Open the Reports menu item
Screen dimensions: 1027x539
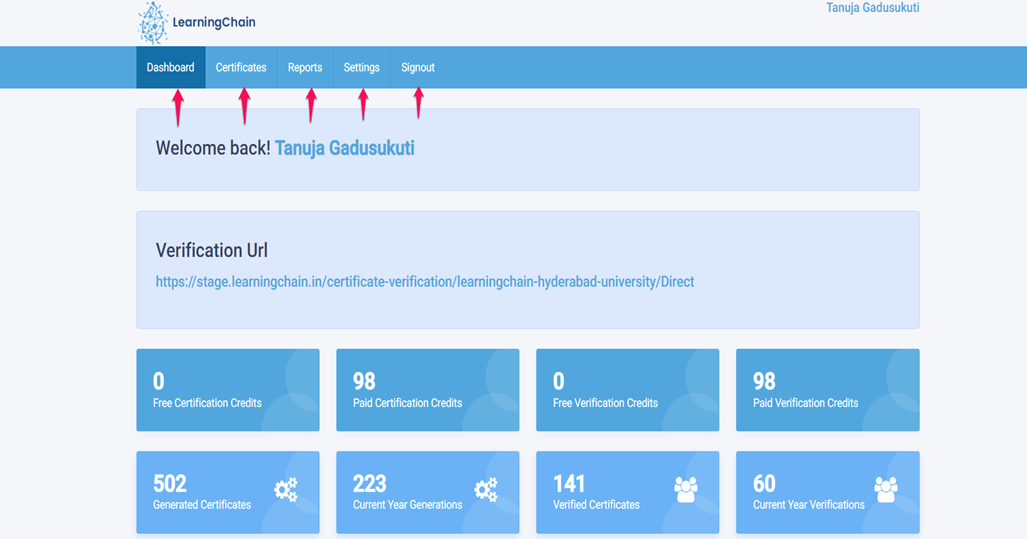(x=305, y=68)
